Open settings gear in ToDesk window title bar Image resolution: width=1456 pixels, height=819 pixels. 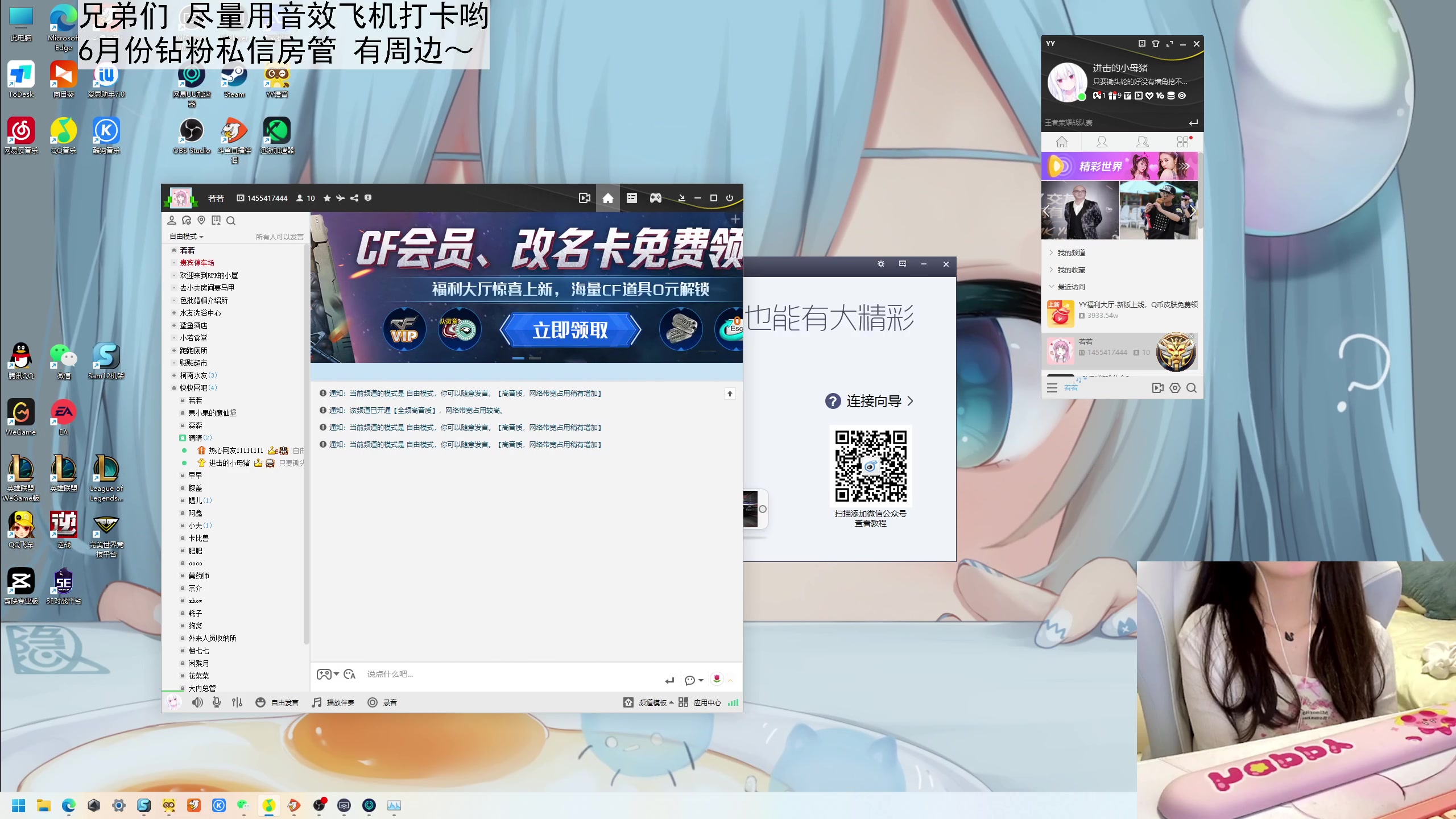pos(880,264)
